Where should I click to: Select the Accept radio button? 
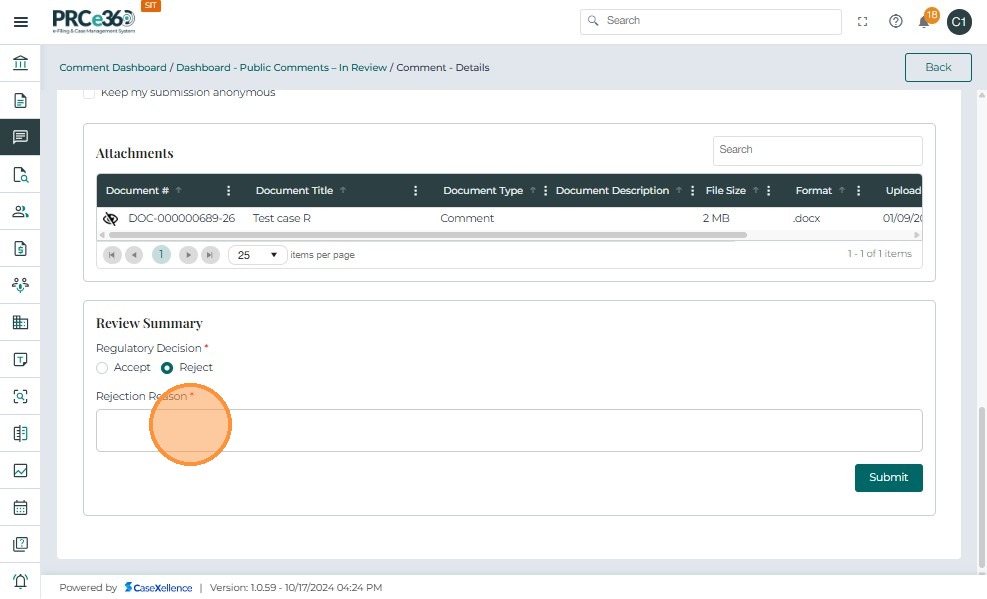tap(102, 368)
